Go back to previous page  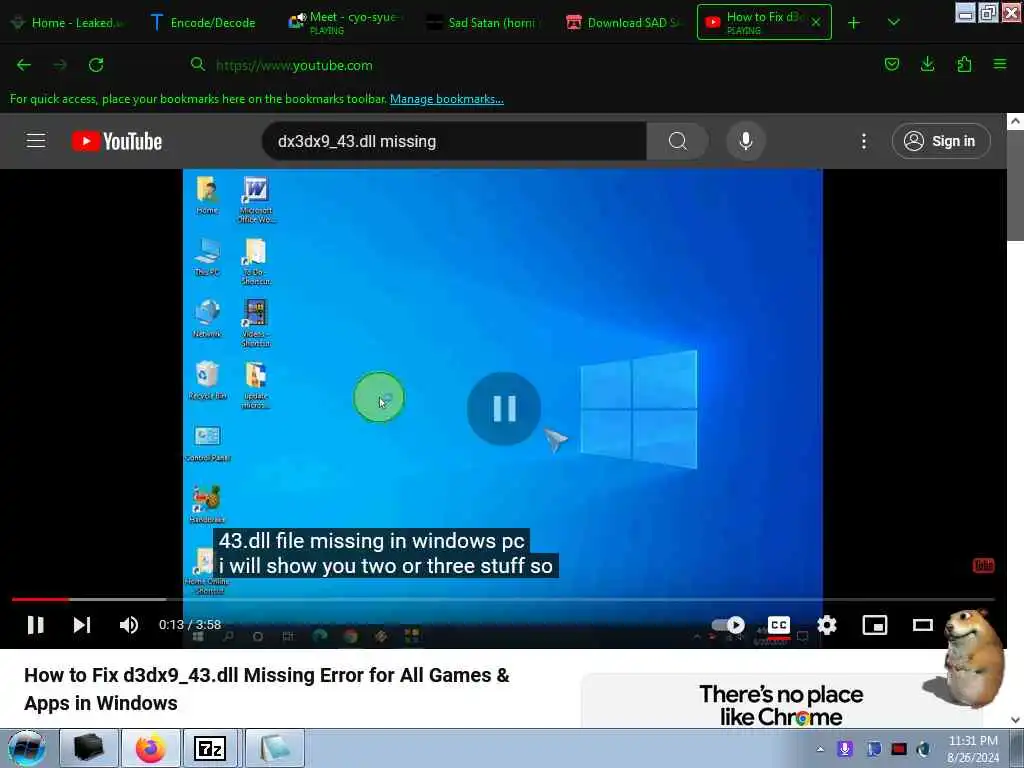[x=24, y=65]
